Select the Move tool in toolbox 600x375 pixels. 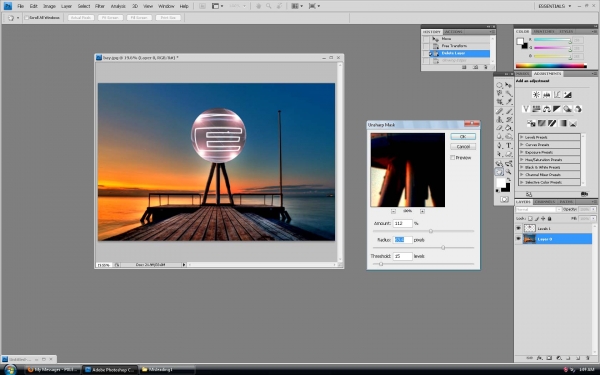pyautogui.click(x=508, y=85)
